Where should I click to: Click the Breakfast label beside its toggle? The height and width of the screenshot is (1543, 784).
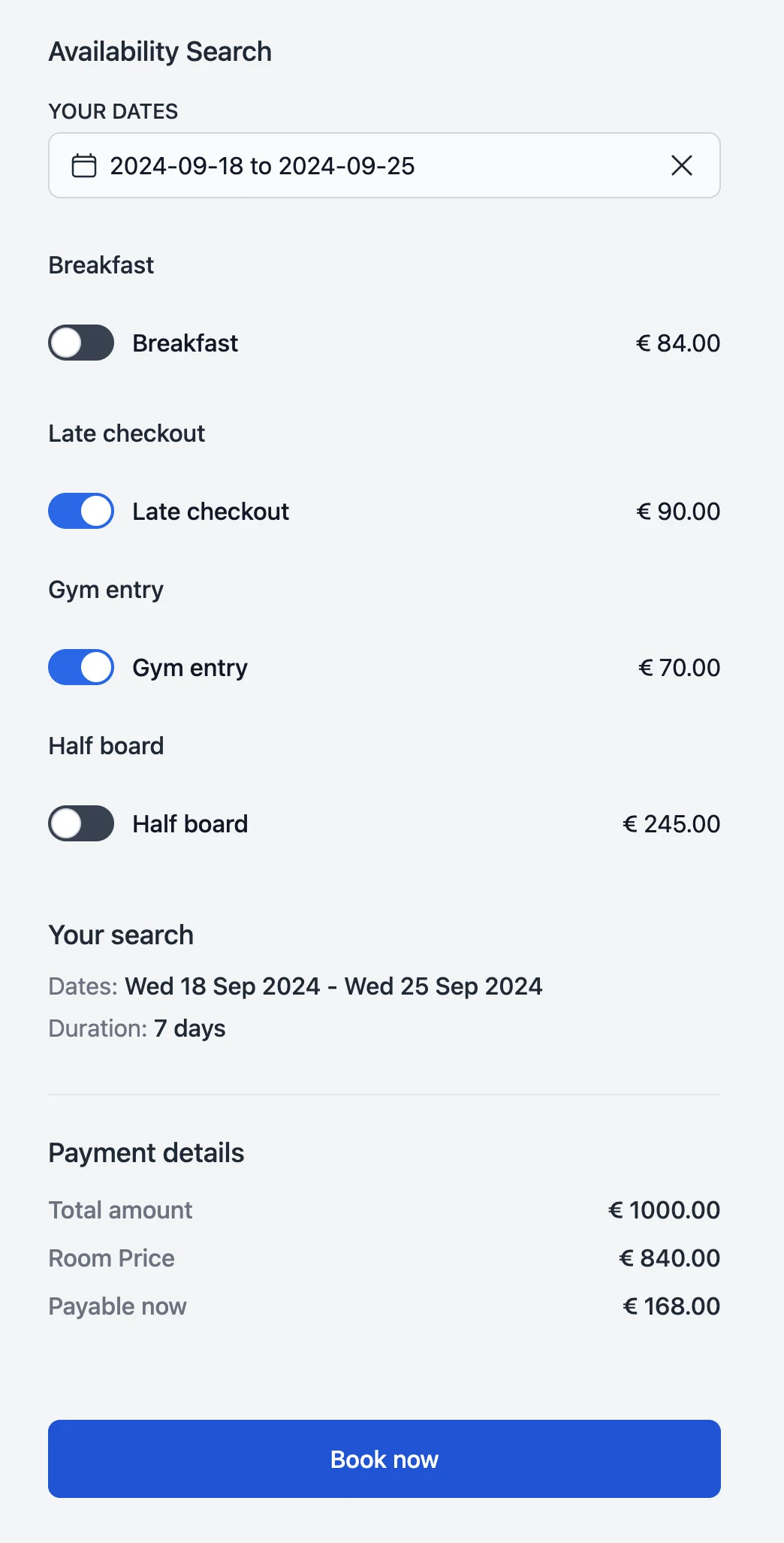click(185, 343)
